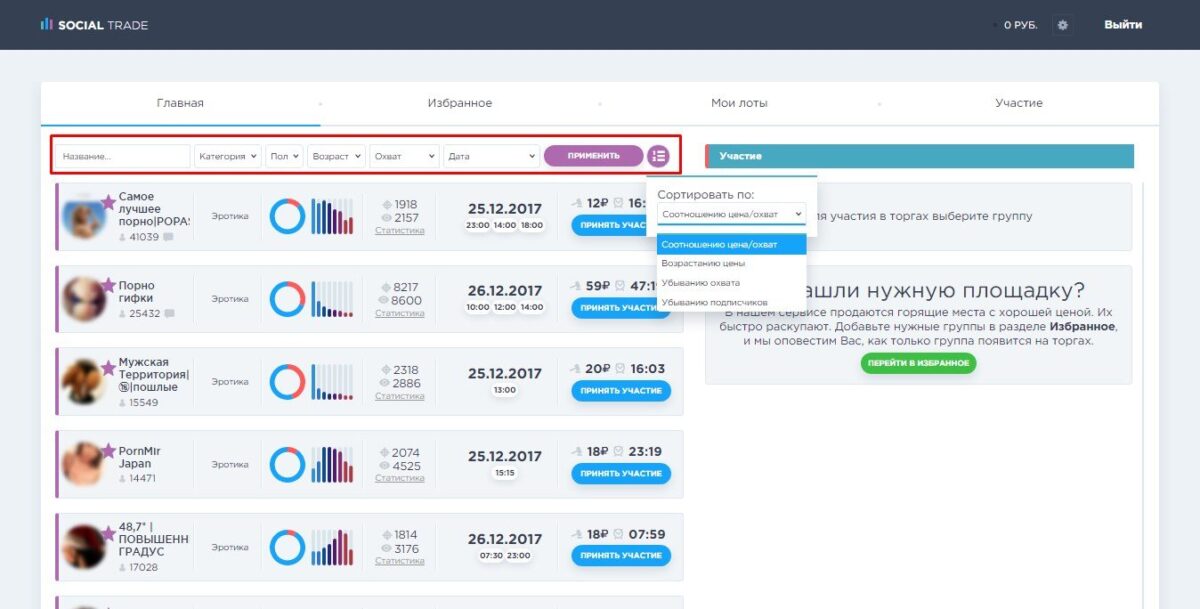Click the bid hammer icon next to 18₽ 23:19
The height and width of the screenshot is (609, 1200).
pyautogui.click(x=577, y=451)
